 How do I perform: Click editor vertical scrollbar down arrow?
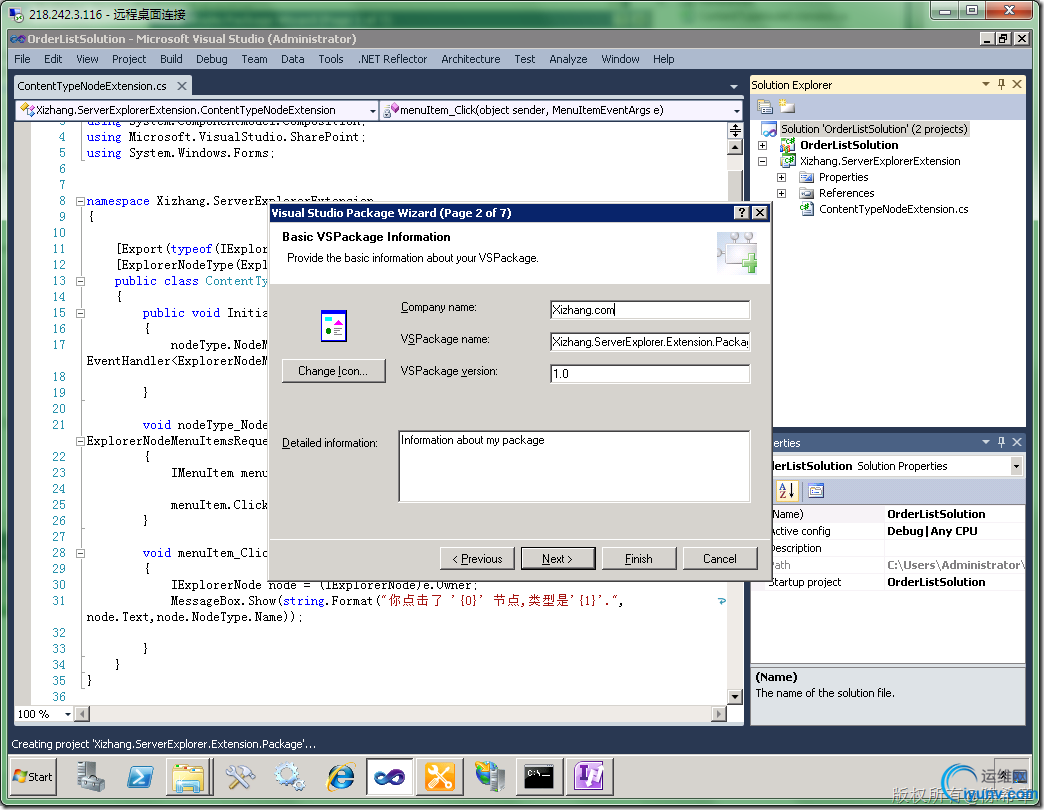[x=735, y=696]
